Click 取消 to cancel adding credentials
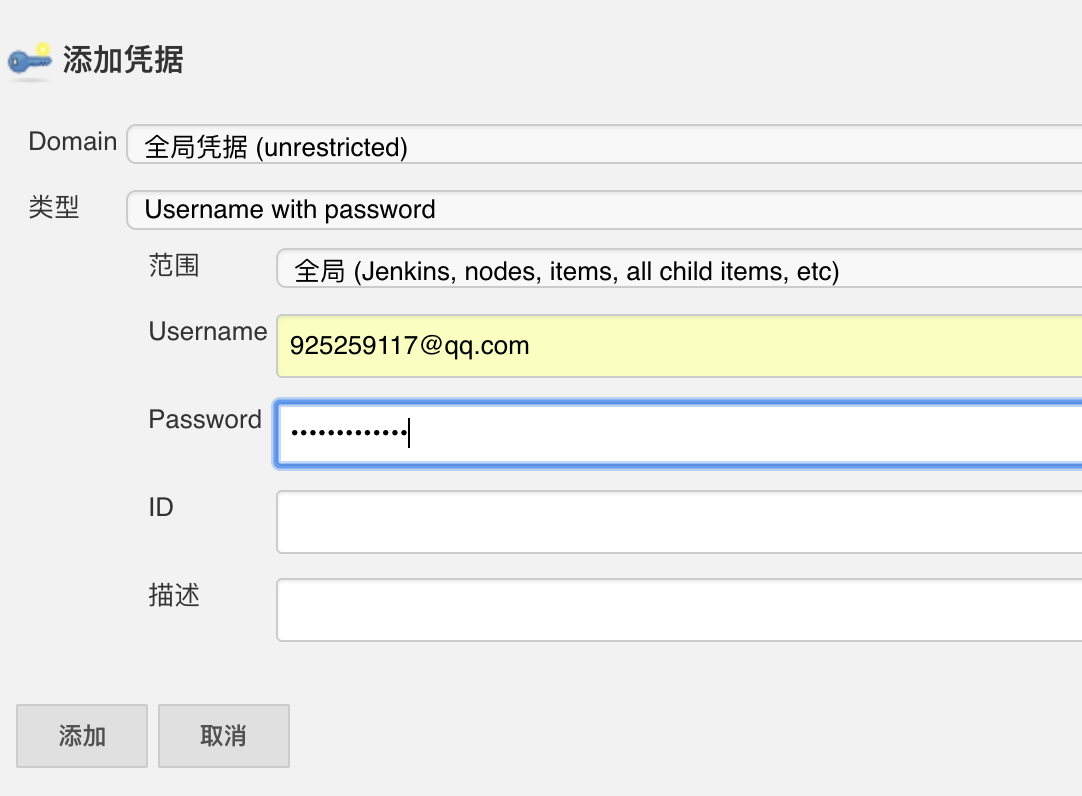 (223, 736)
